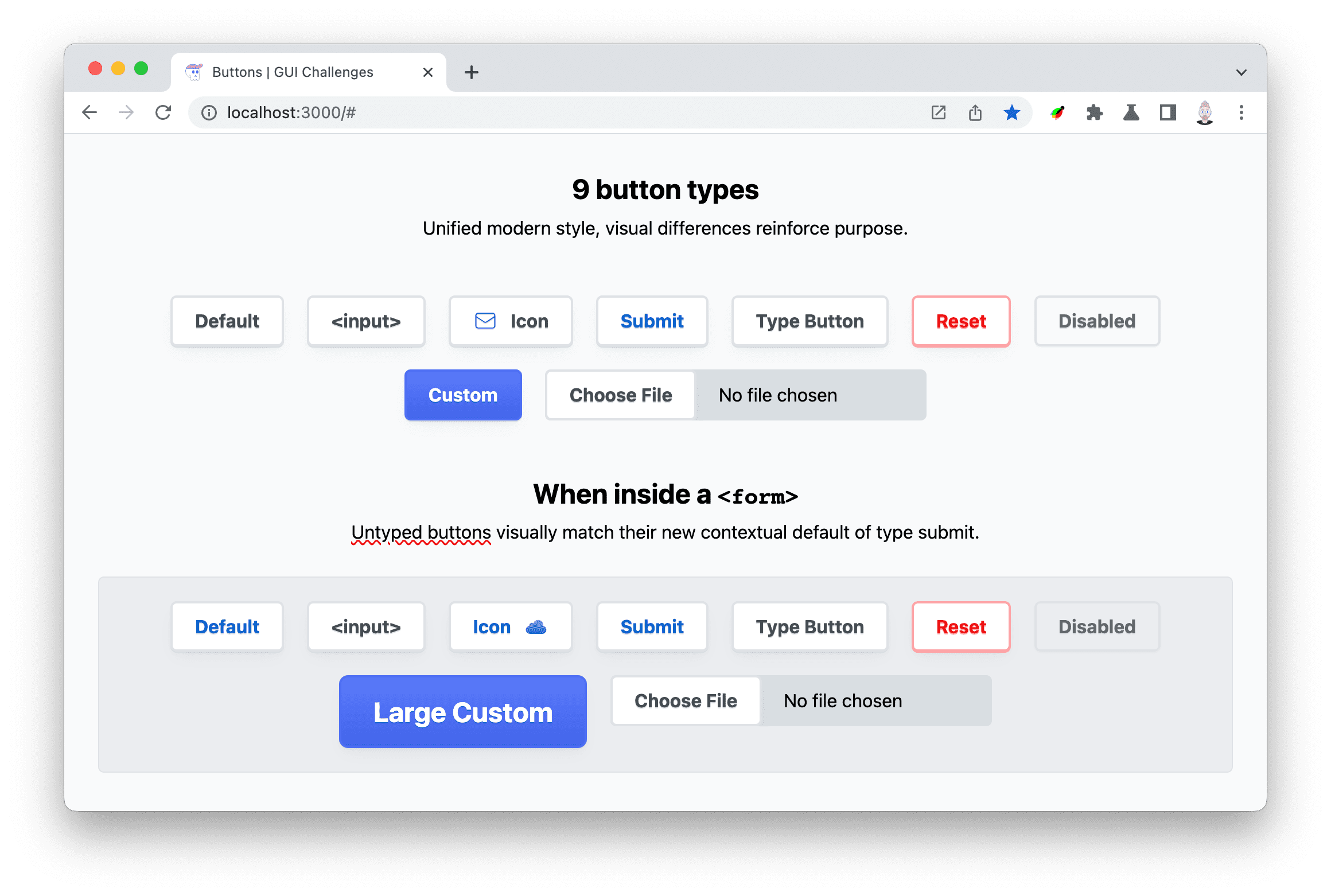Click the Disabled button in top row
Screen dimensions: 1331x896
point(1097,320)
